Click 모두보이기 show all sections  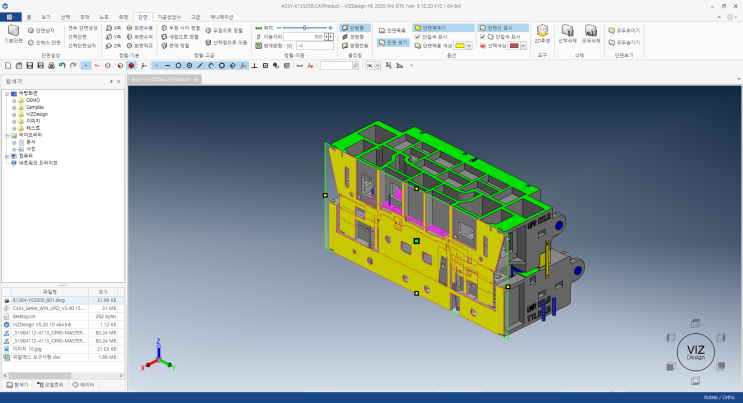tap(624, 30)
